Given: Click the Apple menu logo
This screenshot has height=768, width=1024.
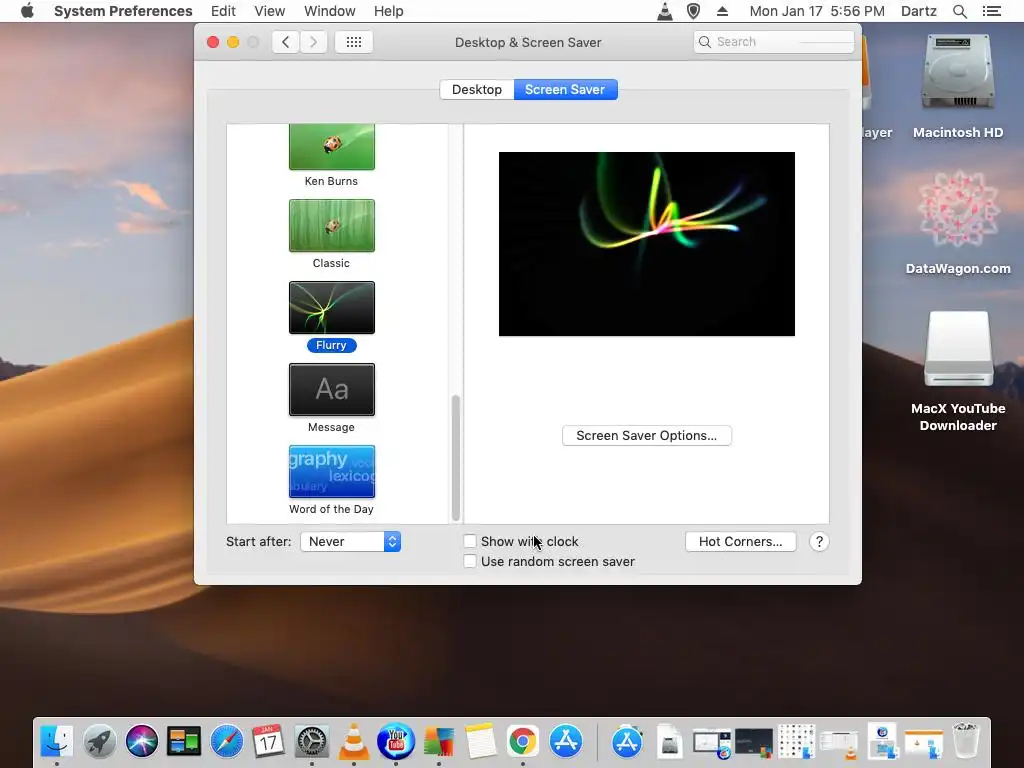Looking at the screenshot, I should click(27, 11).
